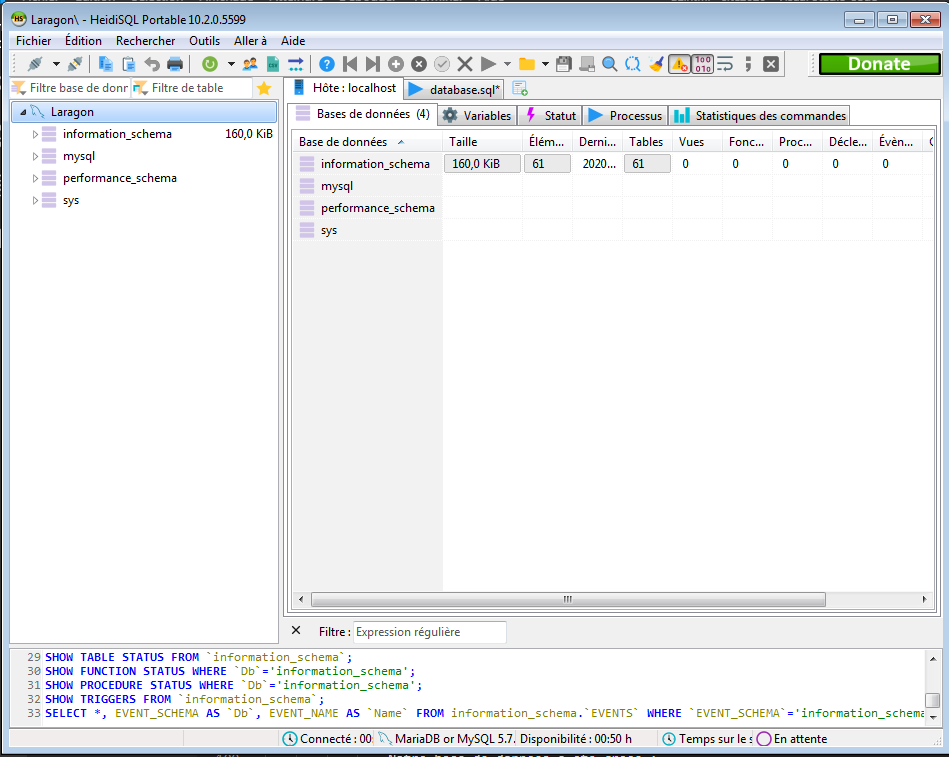Click the print icon

[x=175, y=64]
